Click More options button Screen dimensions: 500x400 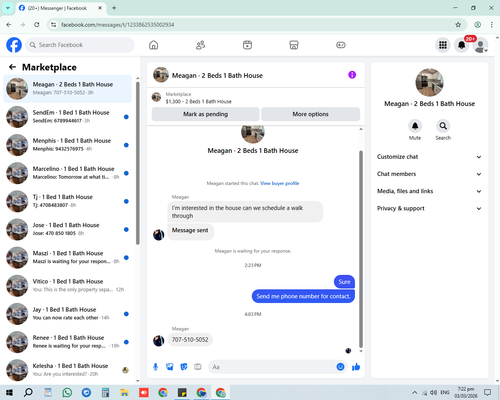point(310,114)
